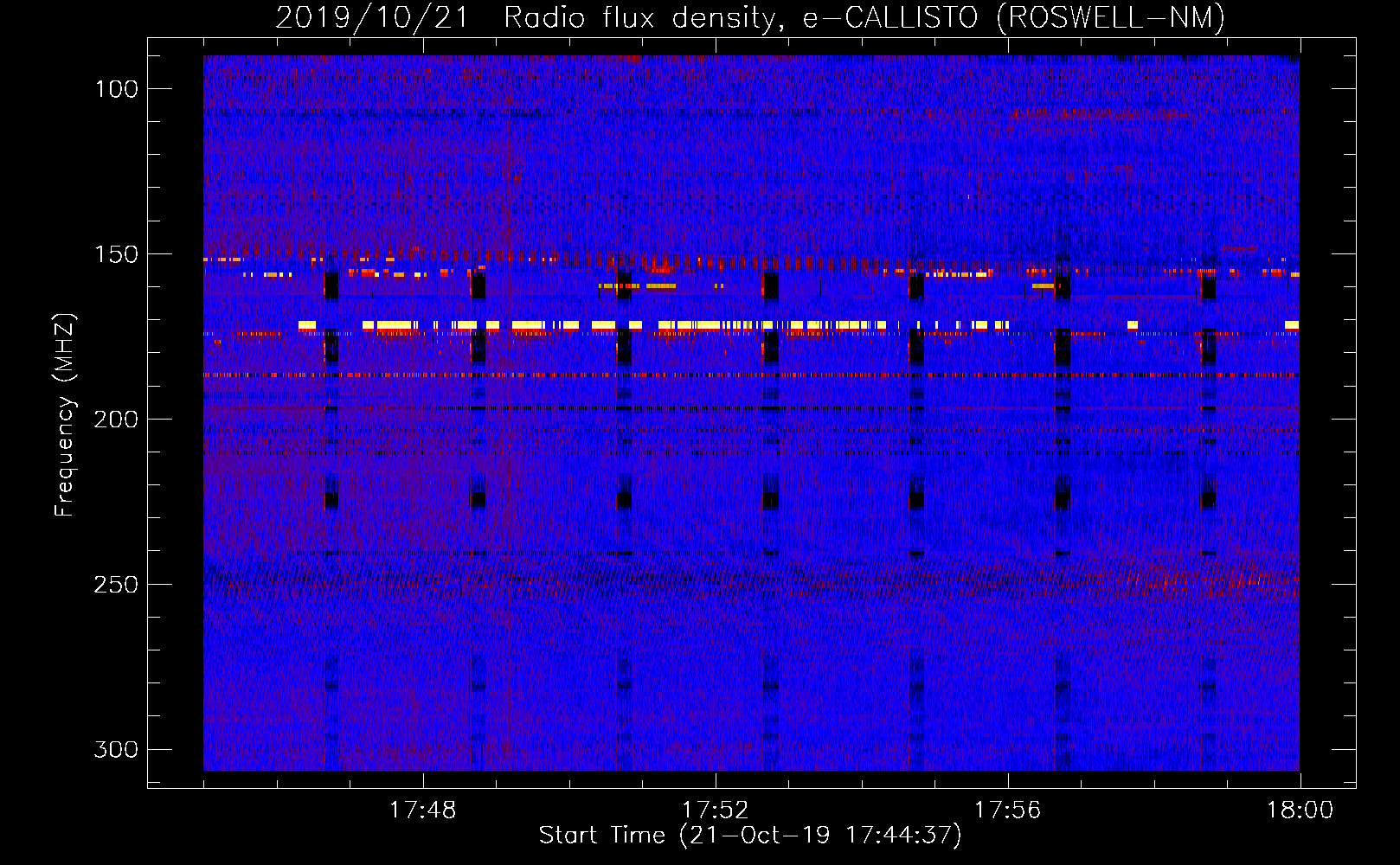The image size is (1400, 865).
Task: Click the '17:56' time tick label
Action: point(1007,811)
